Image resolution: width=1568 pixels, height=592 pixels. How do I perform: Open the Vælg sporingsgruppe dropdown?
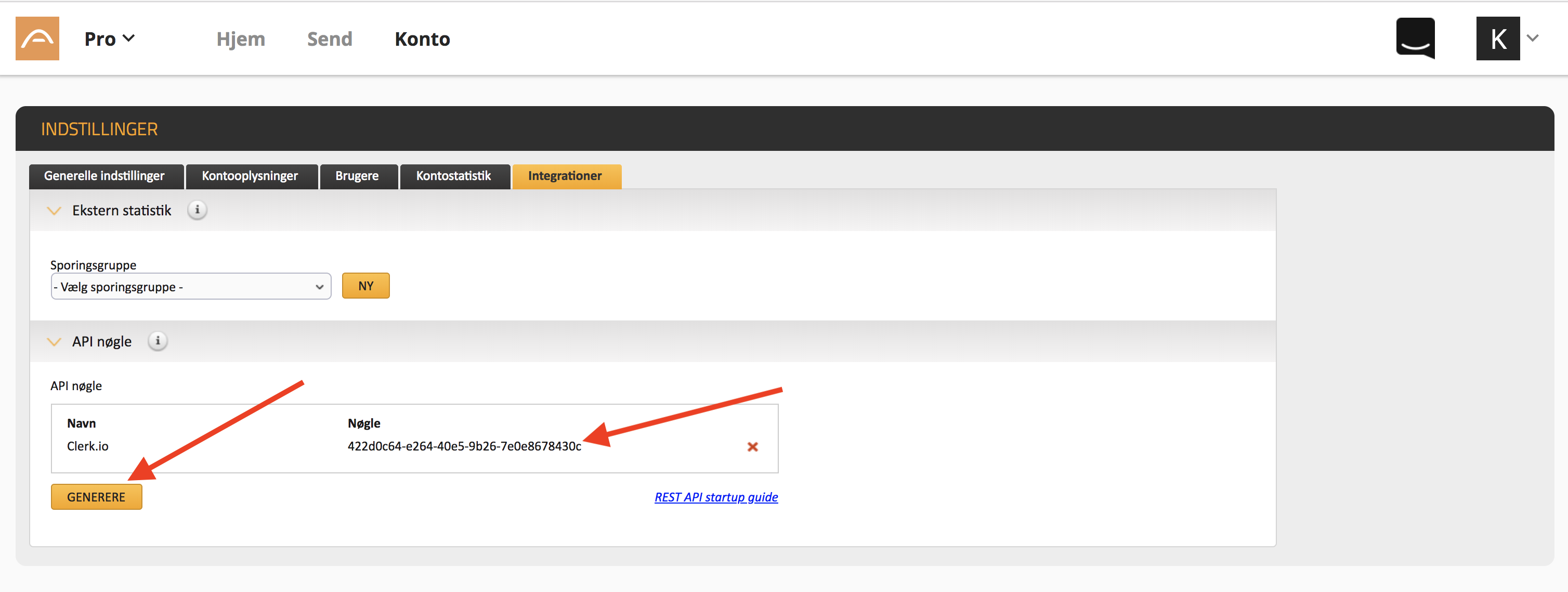point(190,286)
